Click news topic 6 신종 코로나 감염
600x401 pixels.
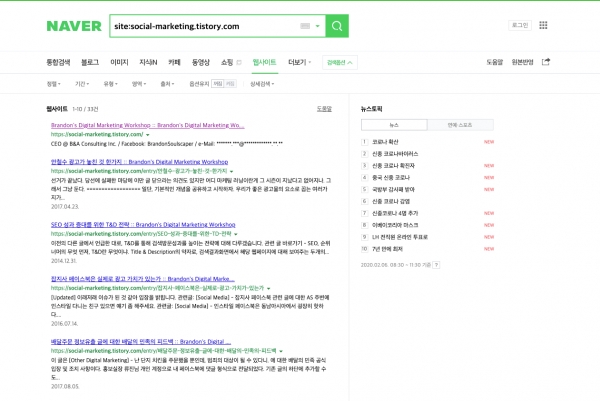click(x=391, y=201)
